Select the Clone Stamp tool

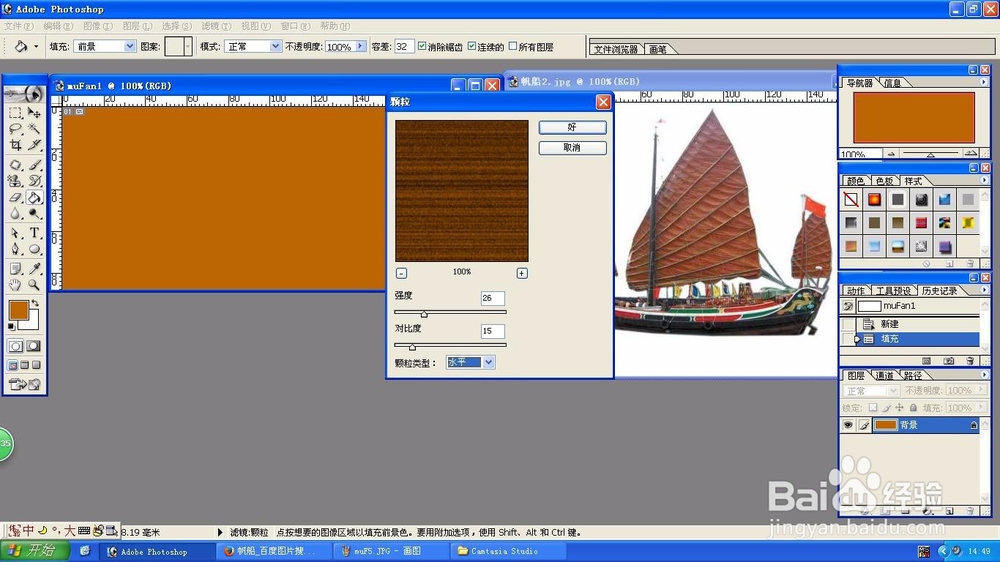pos(15,181)
